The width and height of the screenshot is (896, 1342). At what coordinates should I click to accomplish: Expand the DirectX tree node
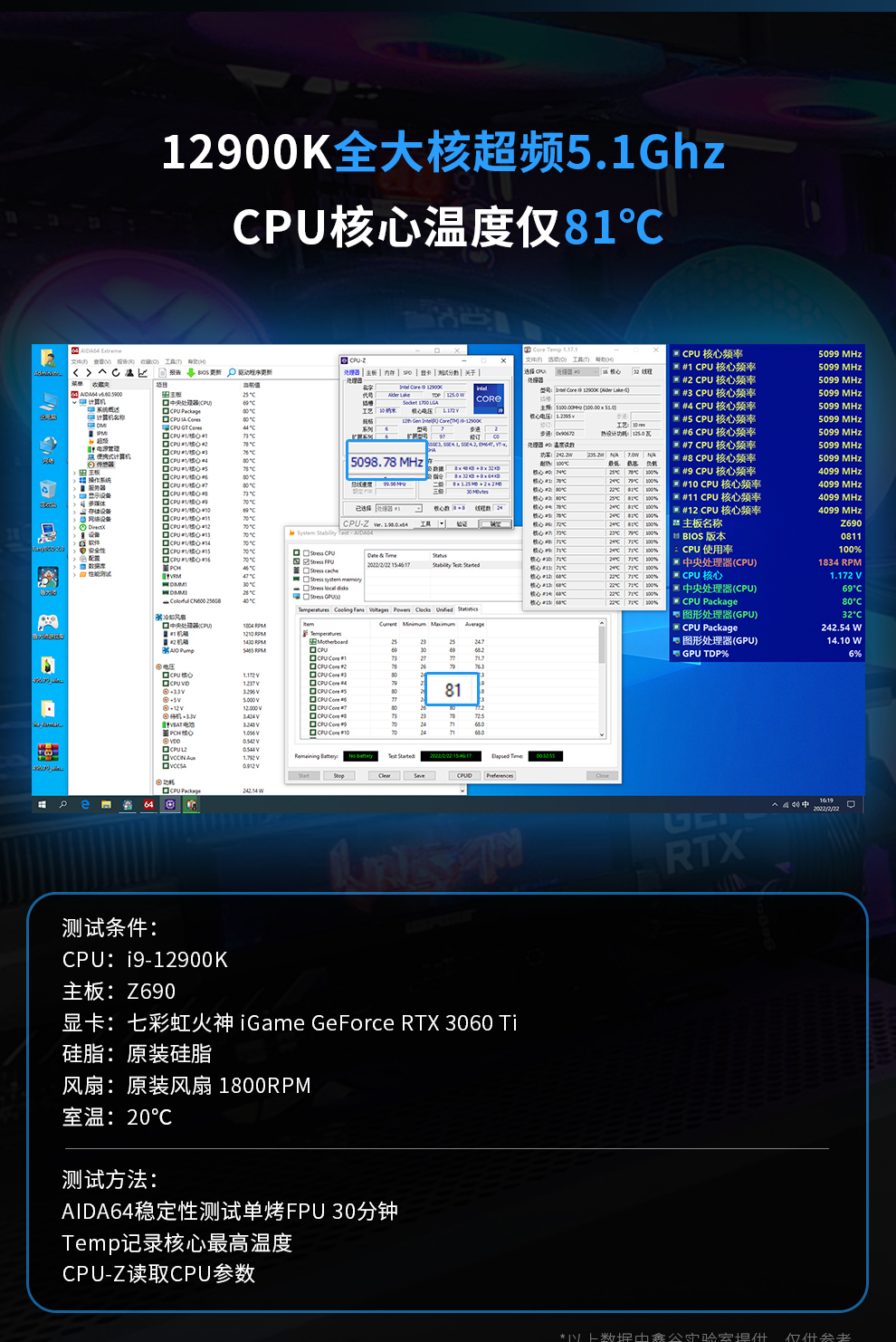pos(75,527)
